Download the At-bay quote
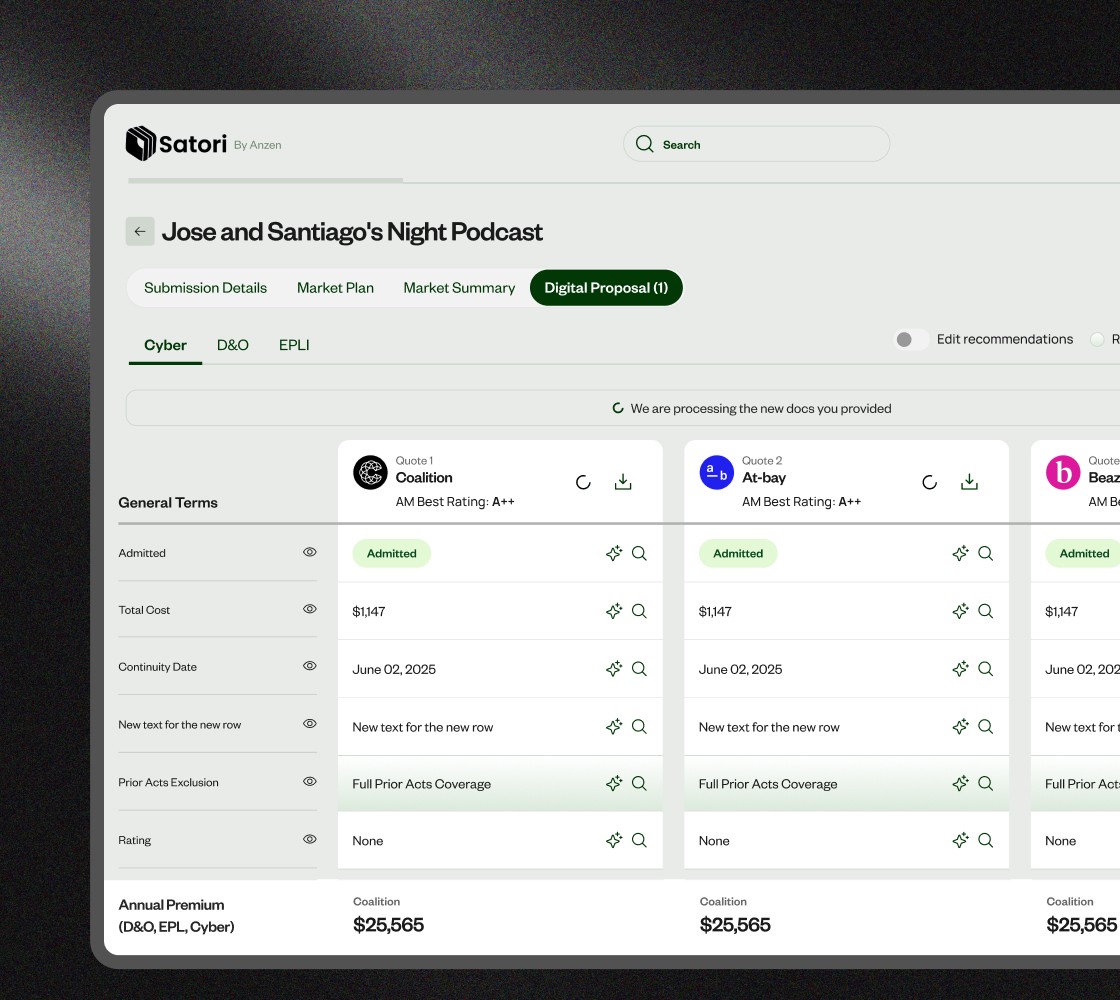This screenshot has width=1120, height=1000. click(969, 481)
